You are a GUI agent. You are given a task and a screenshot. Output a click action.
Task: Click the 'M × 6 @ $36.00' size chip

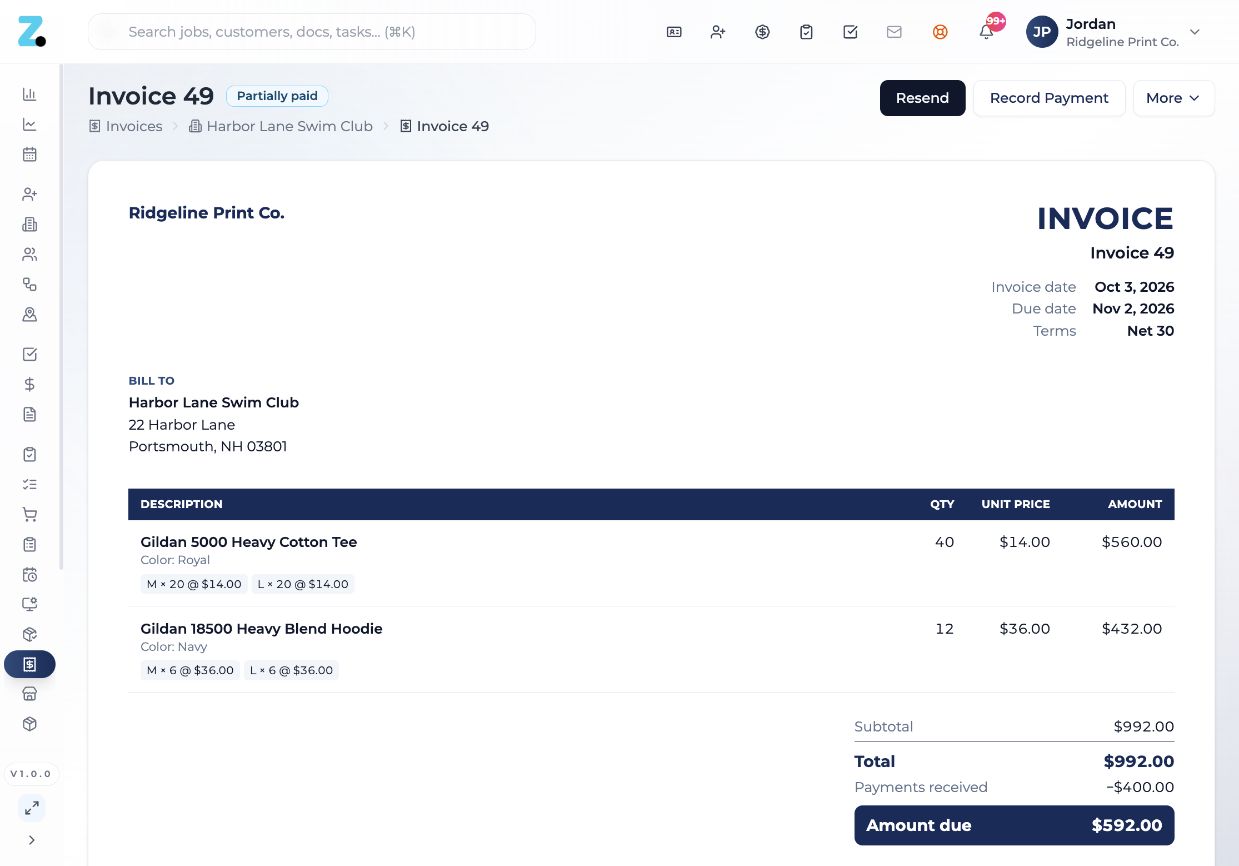tap(190, 670)
